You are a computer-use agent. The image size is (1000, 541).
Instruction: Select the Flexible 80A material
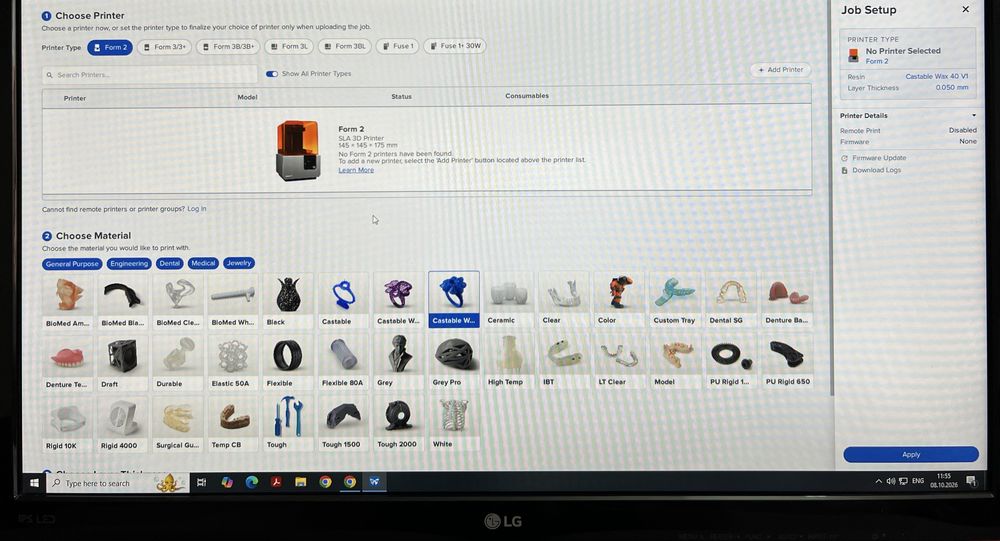(343, 362)
